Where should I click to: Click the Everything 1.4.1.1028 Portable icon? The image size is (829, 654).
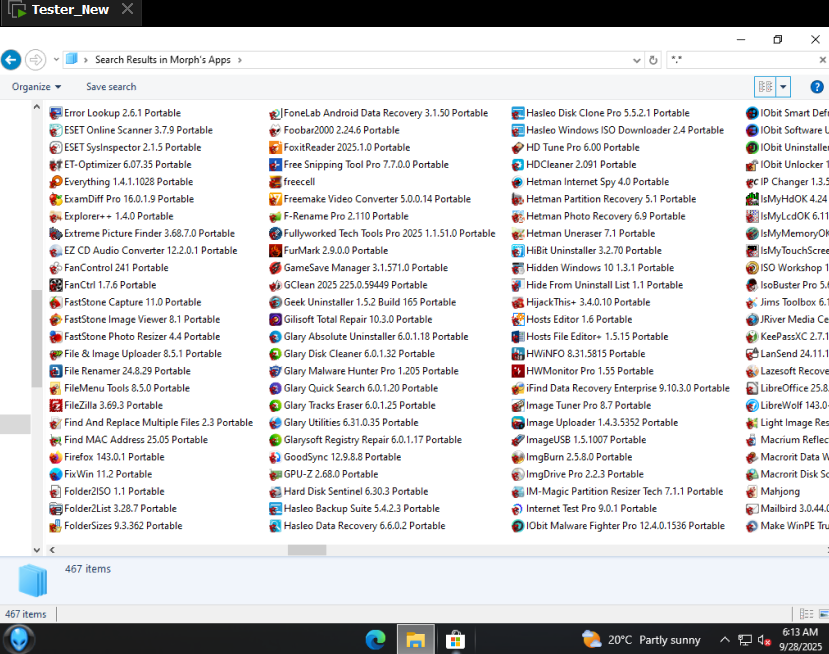click(x=56, y=182)
